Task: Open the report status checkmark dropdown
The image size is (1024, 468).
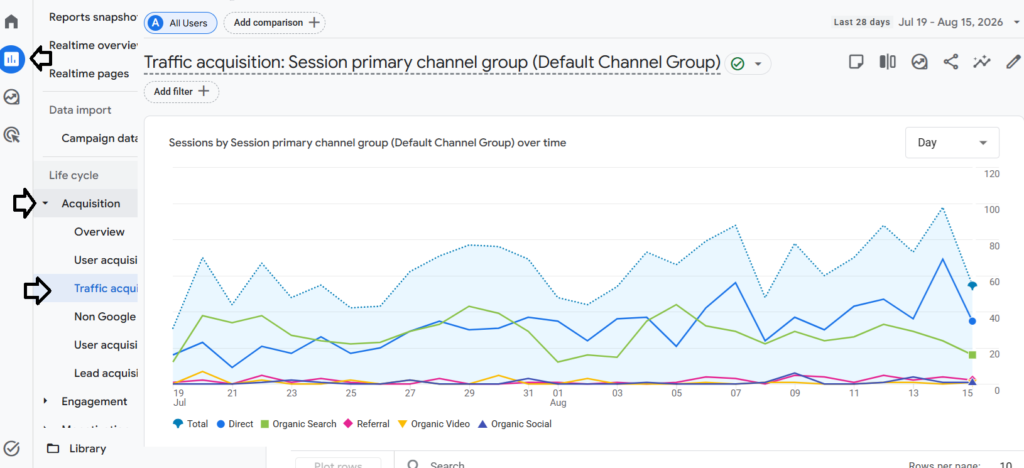Action: [x=748, y=64]
